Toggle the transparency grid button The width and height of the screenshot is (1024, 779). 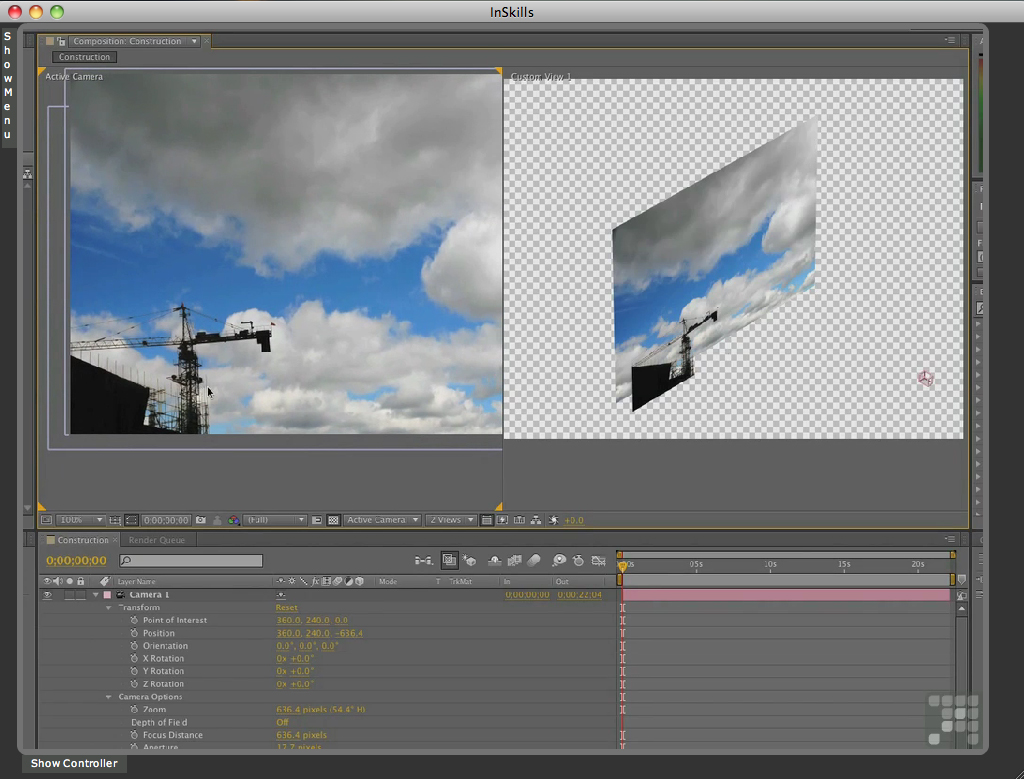coord(333,520)
